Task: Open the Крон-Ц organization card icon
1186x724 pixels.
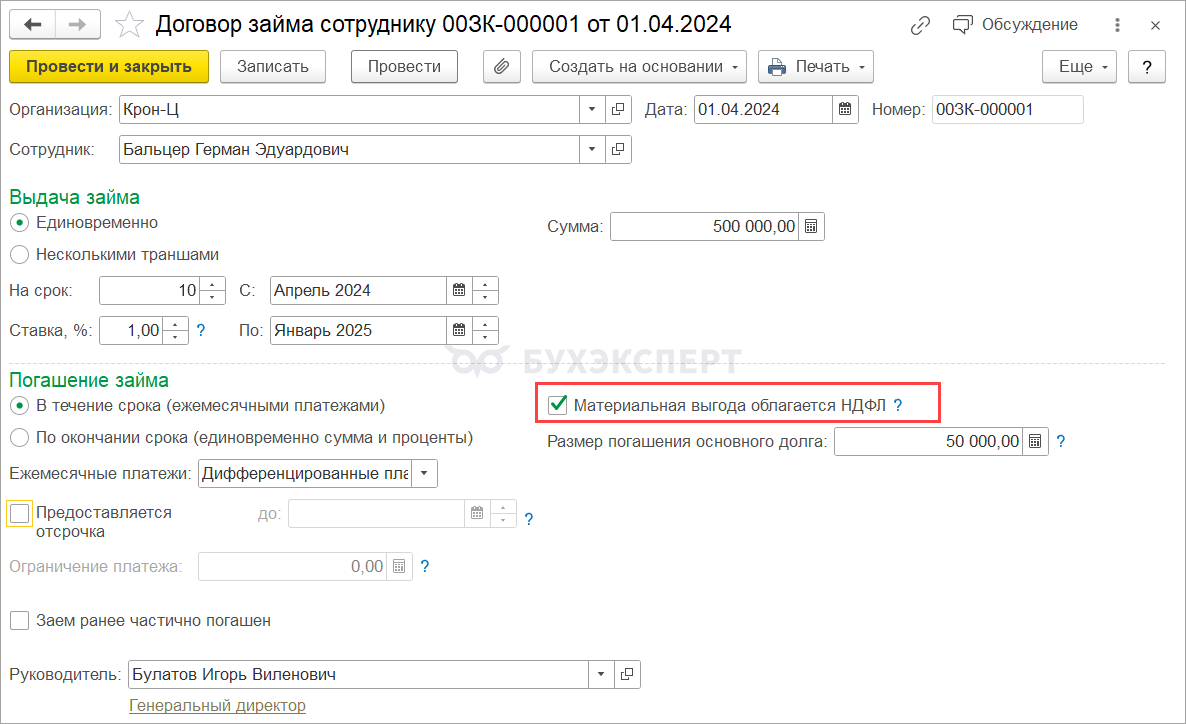Action: (618, 110)
